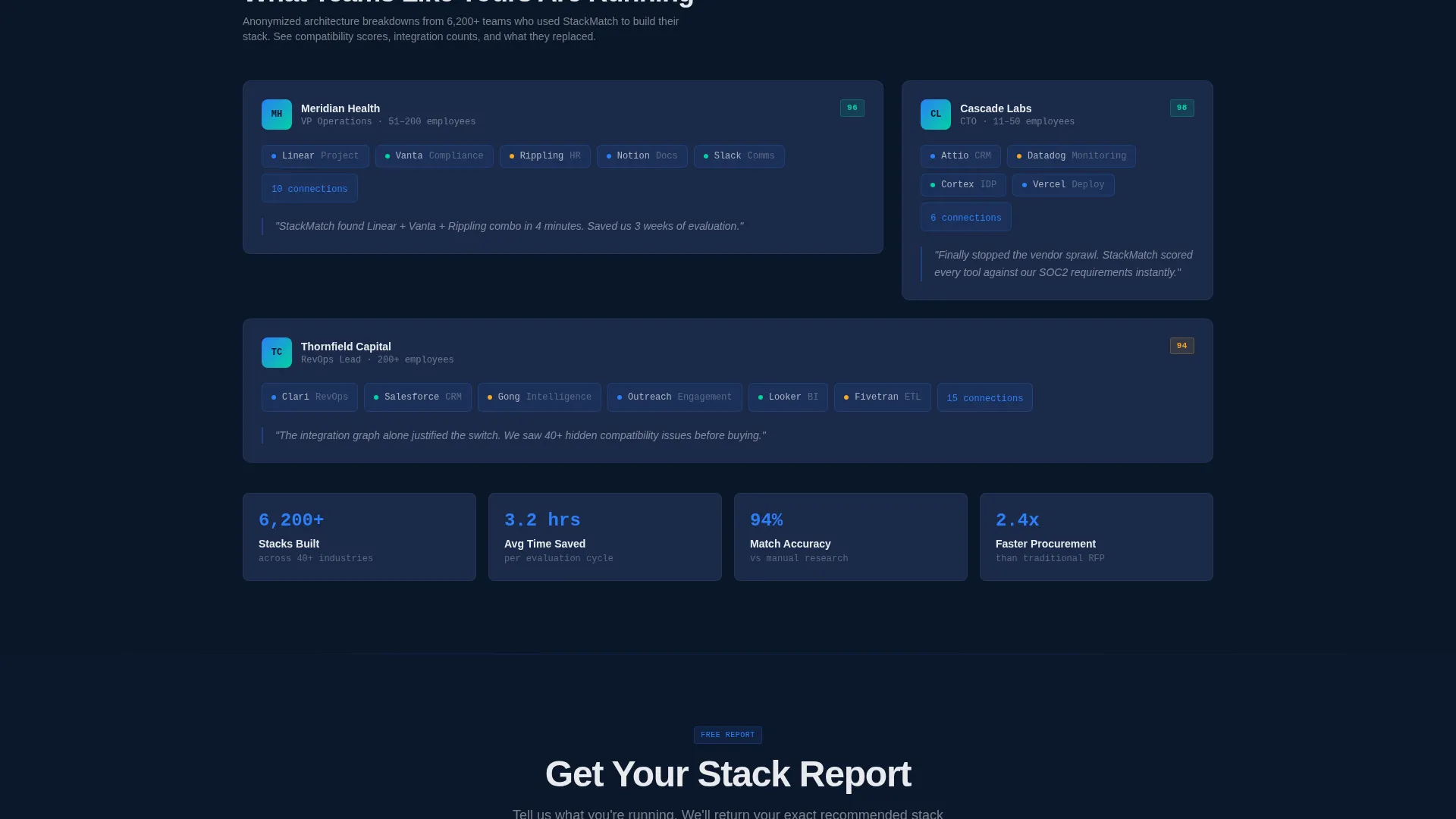Click "across 40+ industries" caption

[315, 559]
